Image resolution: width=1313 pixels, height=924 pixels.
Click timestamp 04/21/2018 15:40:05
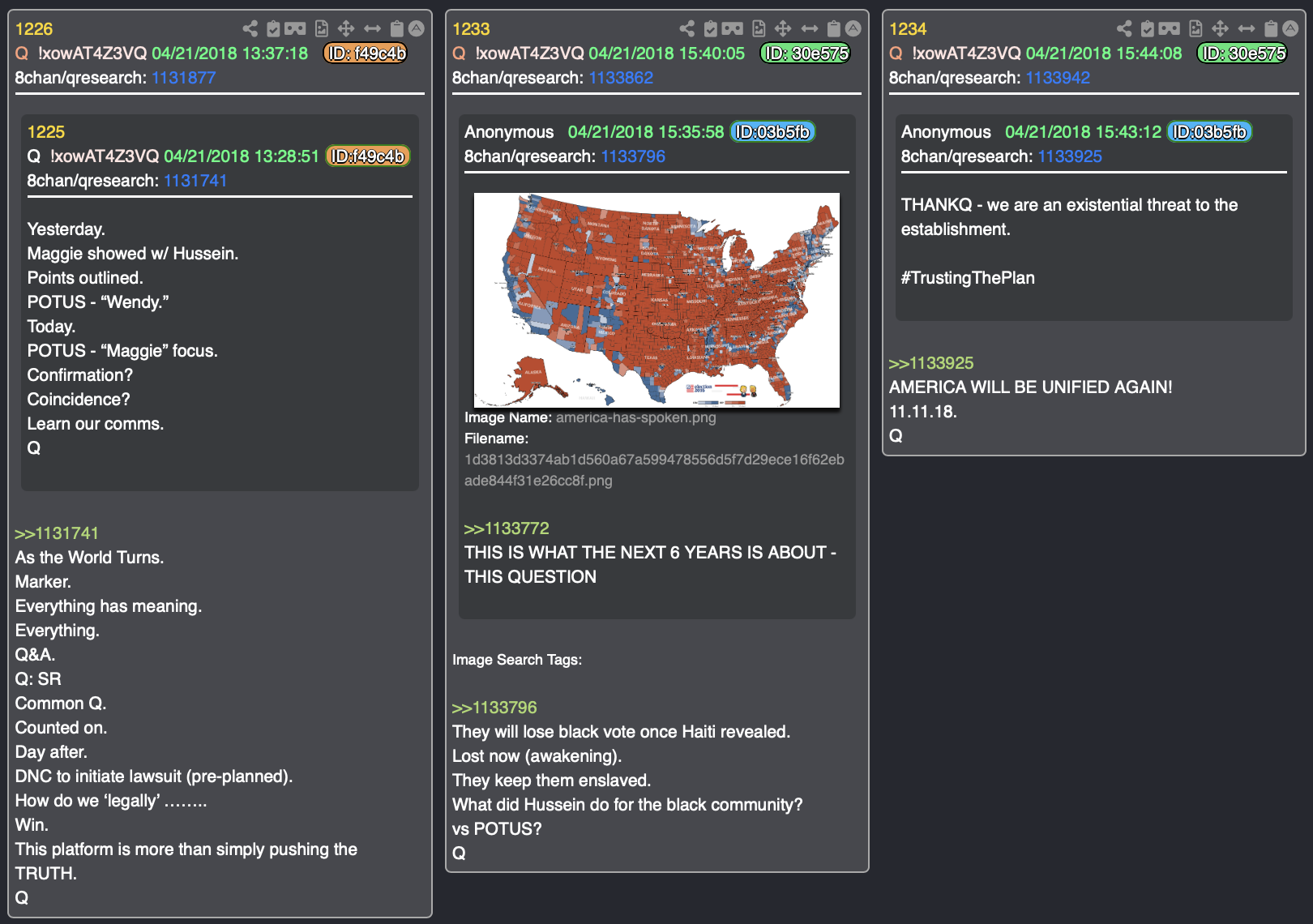click(667, 53)
